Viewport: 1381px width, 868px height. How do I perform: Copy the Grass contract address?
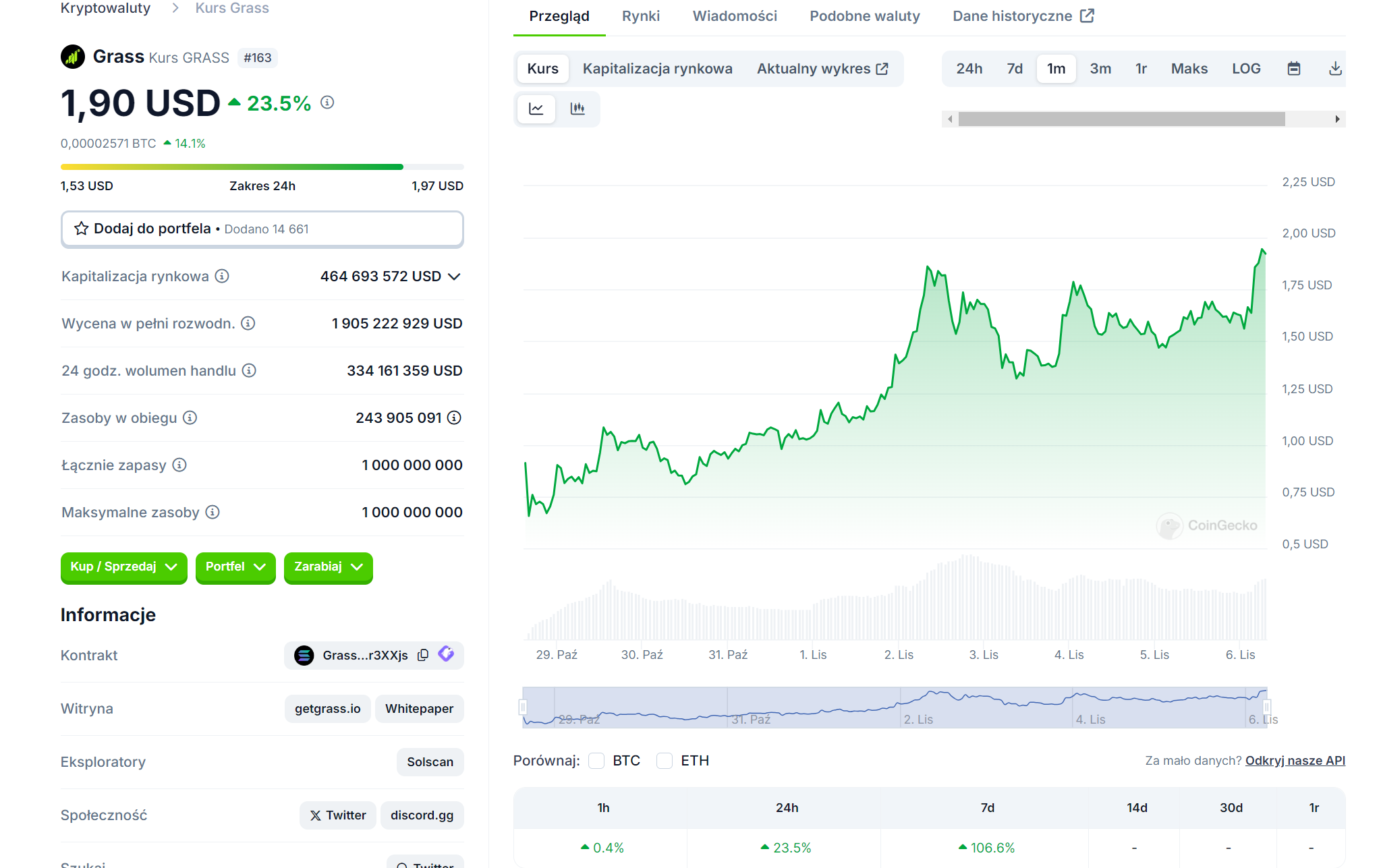tap(423, 655)
